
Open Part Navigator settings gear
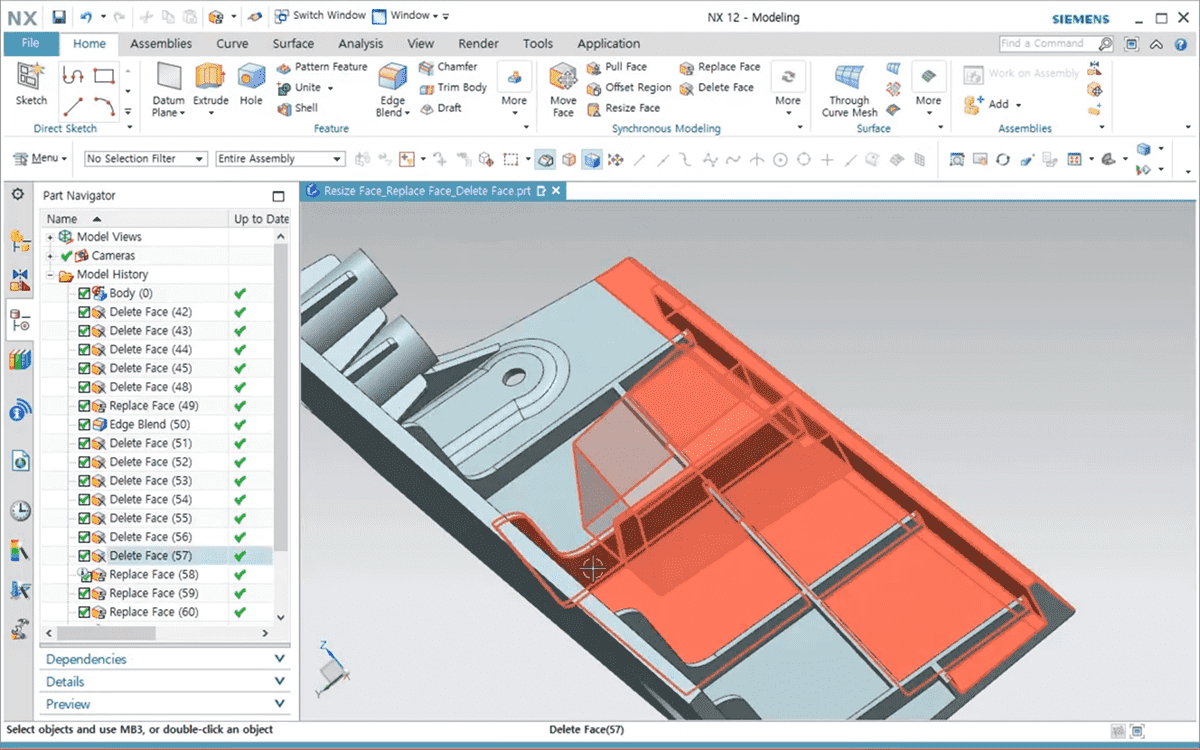[17, 194]
